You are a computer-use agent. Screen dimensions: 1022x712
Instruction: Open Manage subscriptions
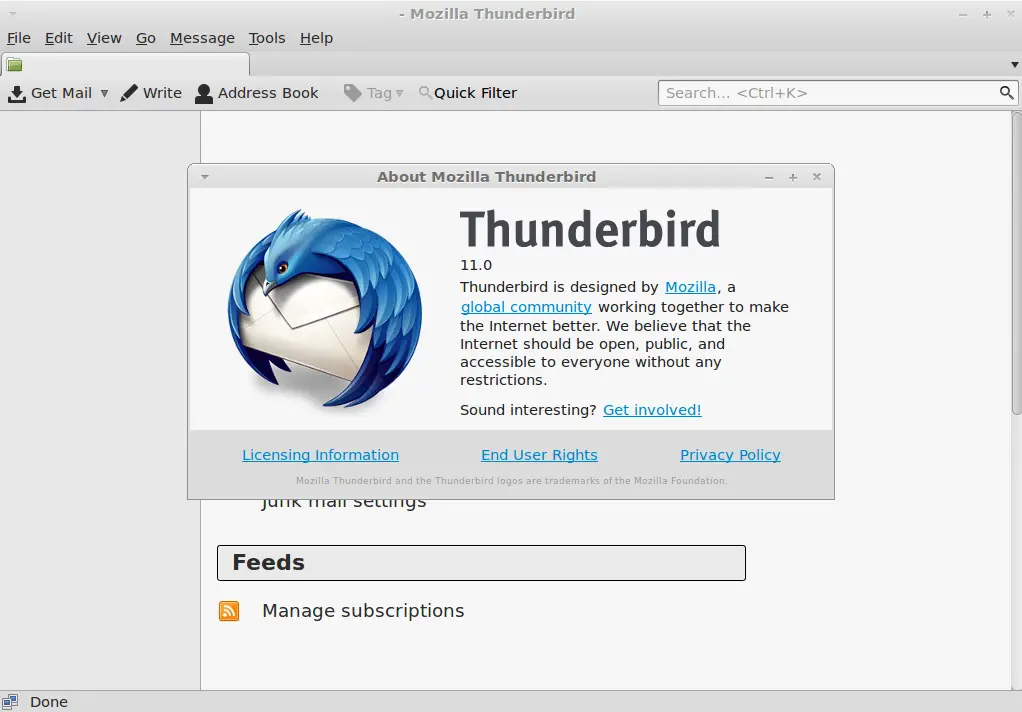[x=363, y=611]
